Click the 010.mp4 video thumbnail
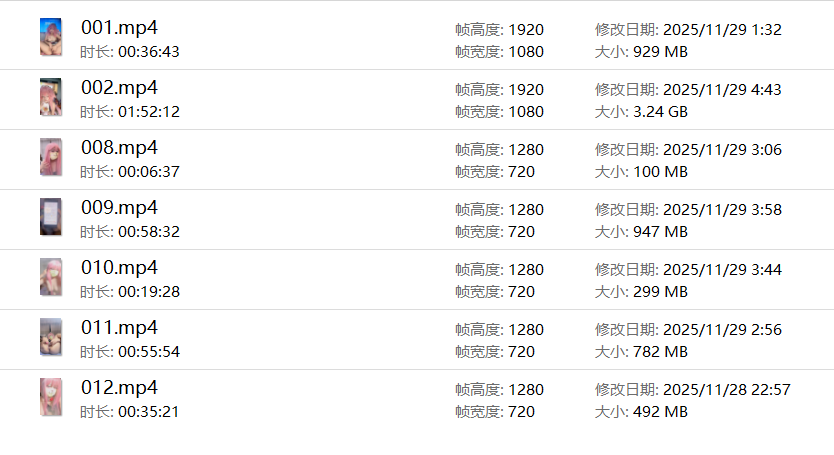 [50, 277]
